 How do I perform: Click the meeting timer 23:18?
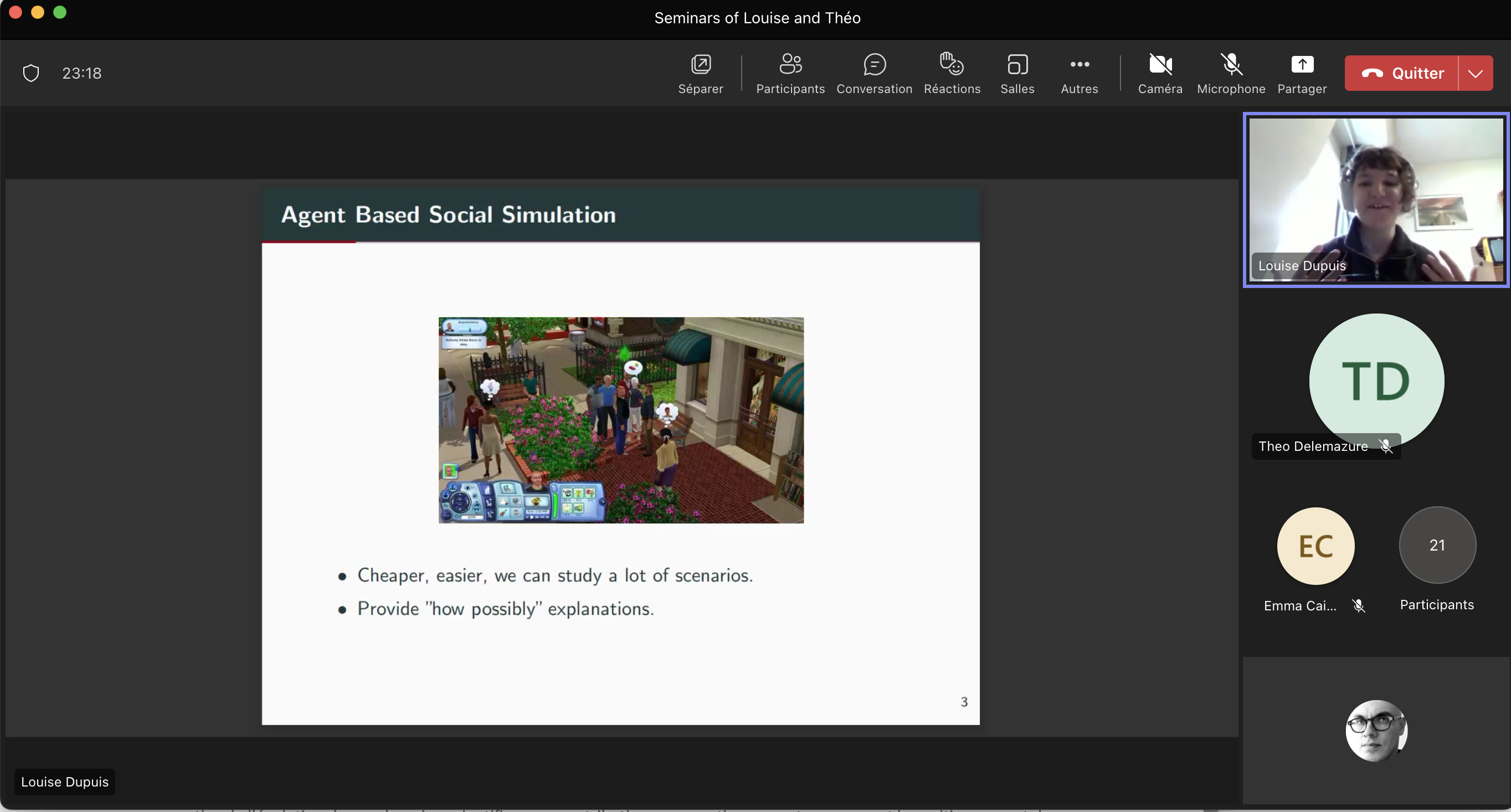point(82,73)
